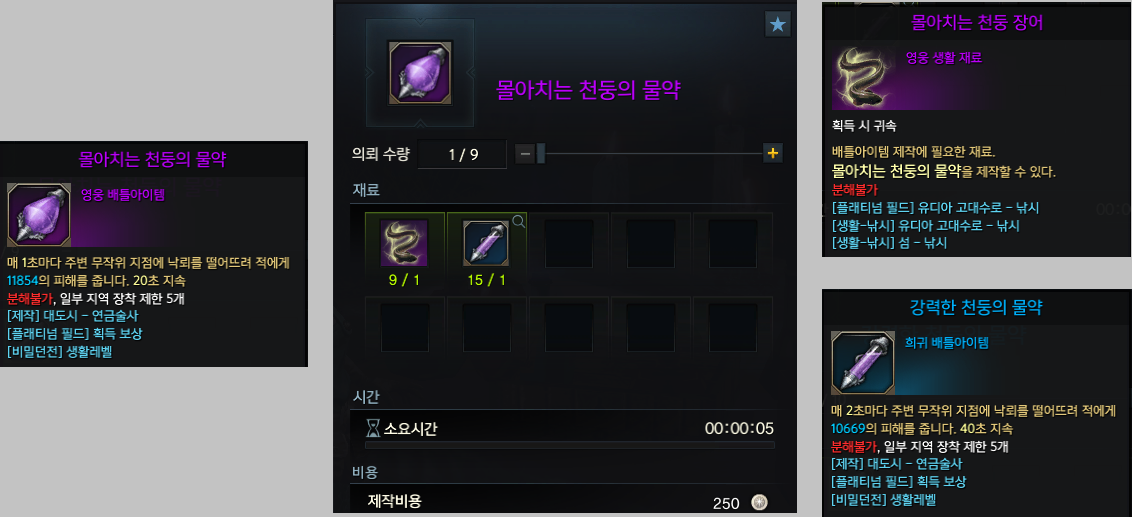
Task: Select the purple vial material slot
Action: [486, 243]
